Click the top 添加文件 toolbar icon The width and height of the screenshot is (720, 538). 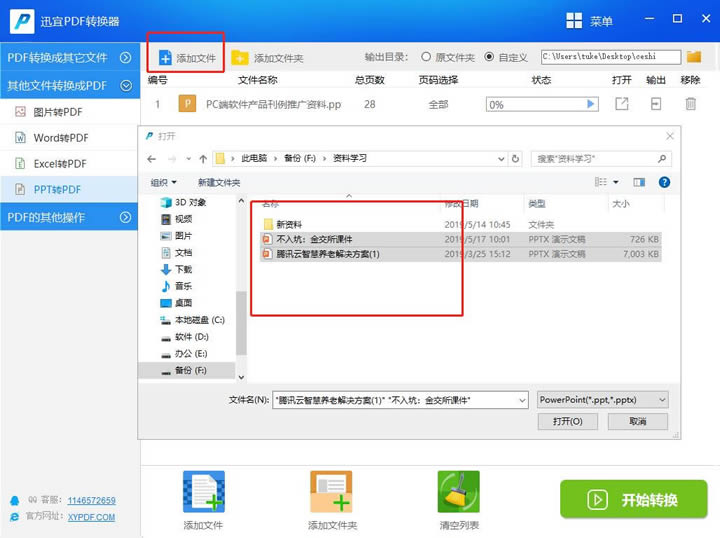click(165, 58)
